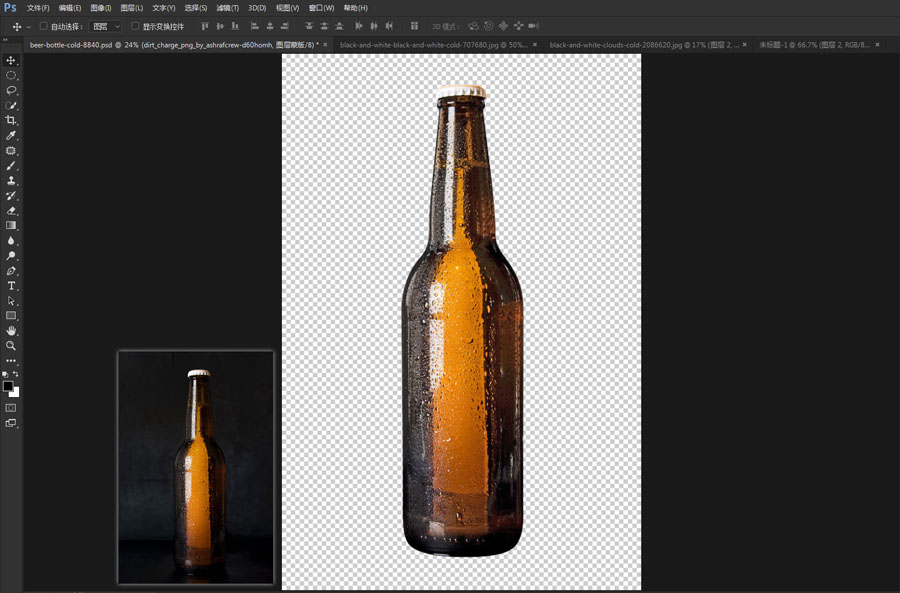Select the Pen tool

(11, 271)
